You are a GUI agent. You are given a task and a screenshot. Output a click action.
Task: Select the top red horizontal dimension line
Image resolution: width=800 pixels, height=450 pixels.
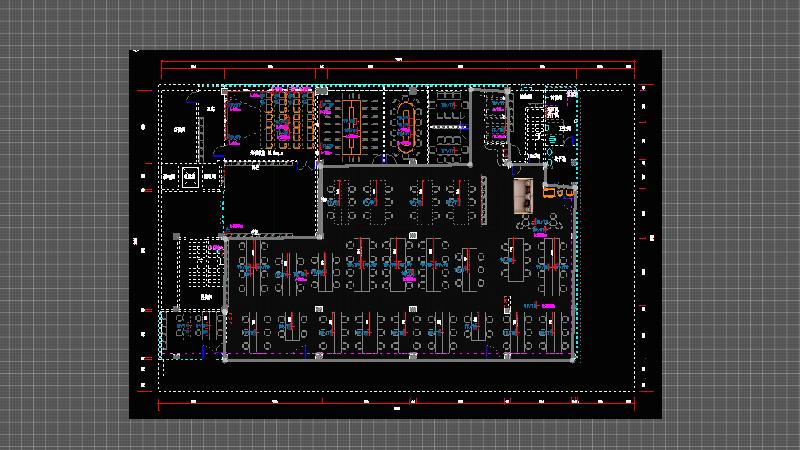(400, 66)
